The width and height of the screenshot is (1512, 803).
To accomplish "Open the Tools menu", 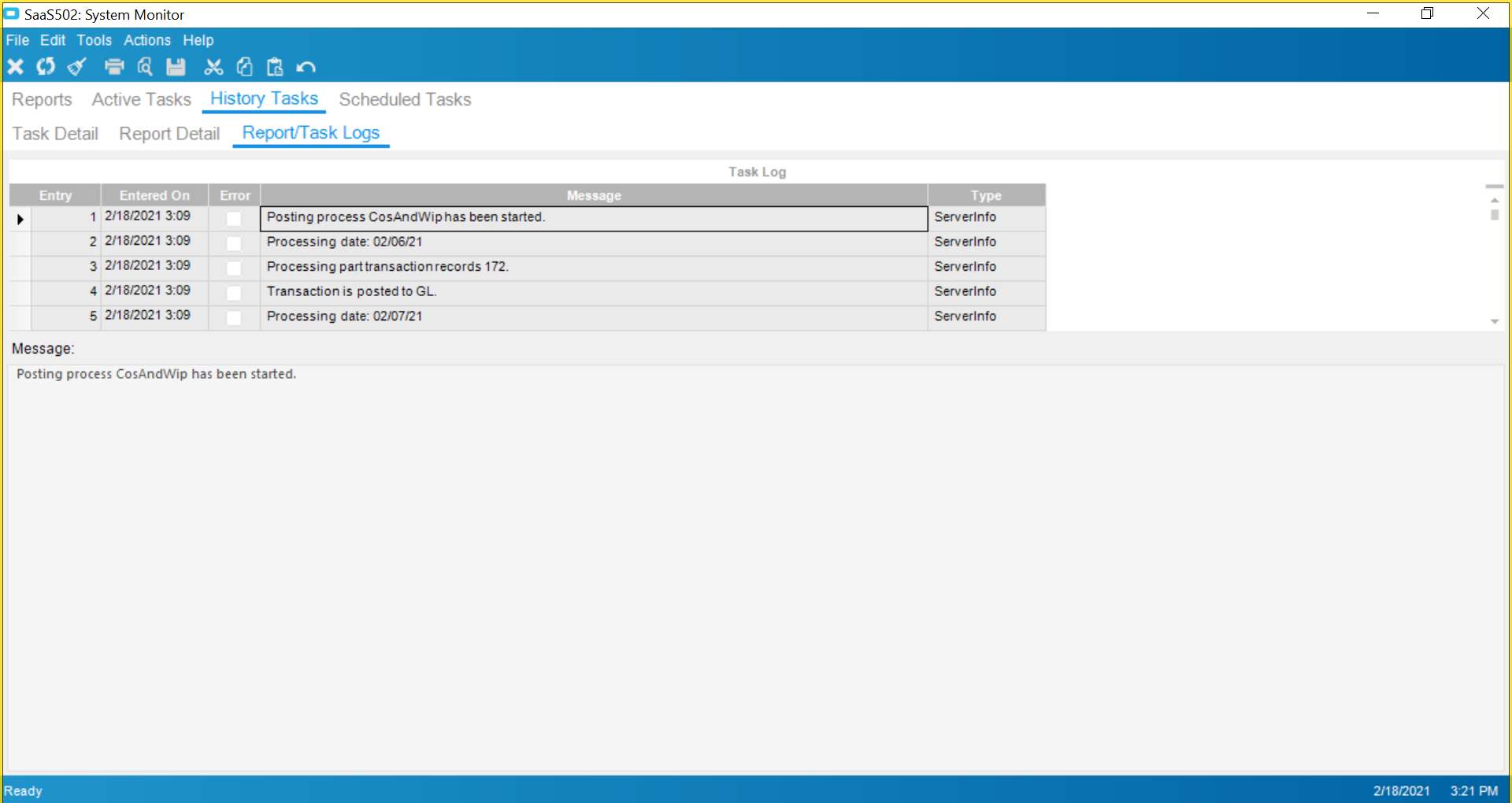I will [x=94, y=40].
